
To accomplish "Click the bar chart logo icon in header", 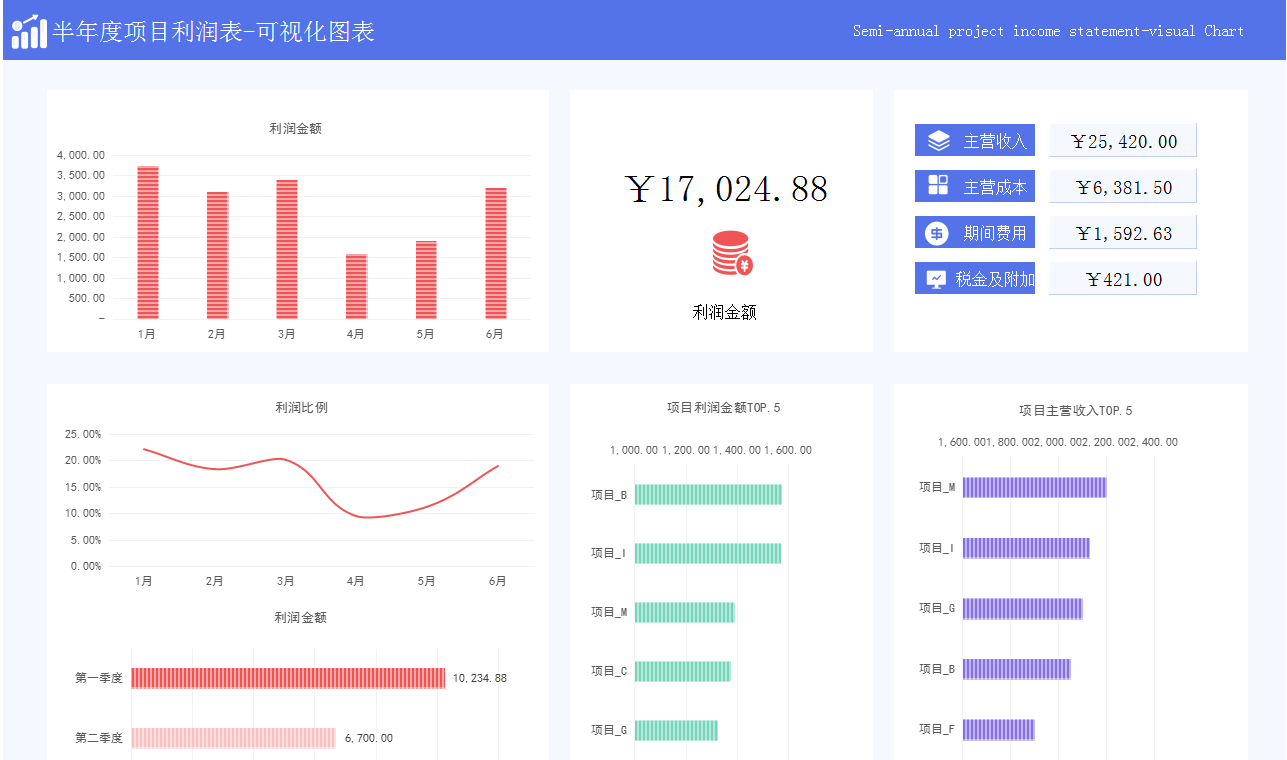I will pos(29,31).
